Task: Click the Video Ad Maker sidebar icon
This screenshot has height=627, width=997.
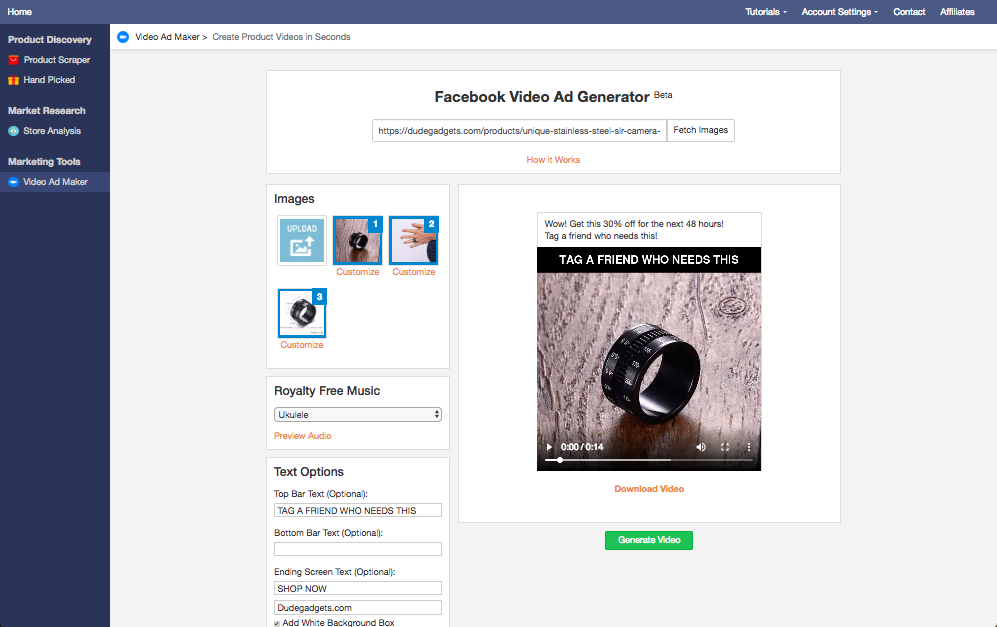Action: coord(13,182)
